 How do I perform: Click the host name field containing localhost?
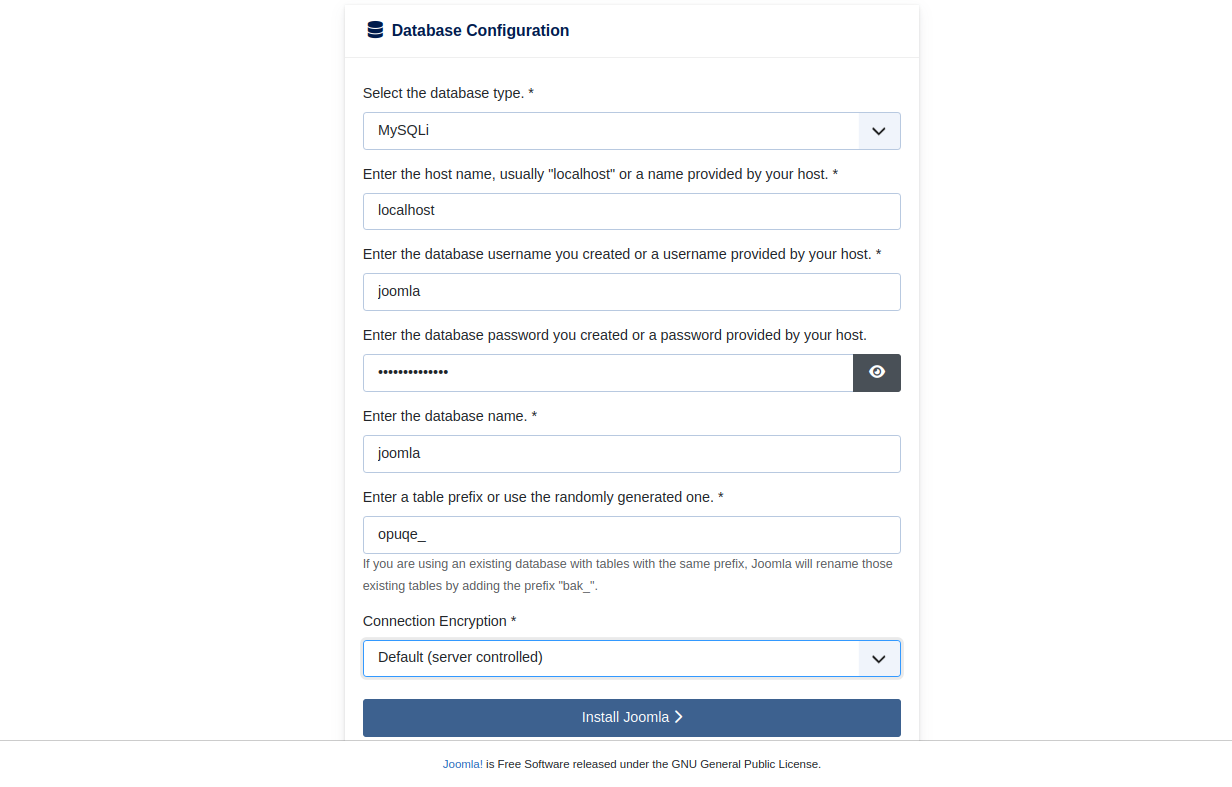point(631,211)
